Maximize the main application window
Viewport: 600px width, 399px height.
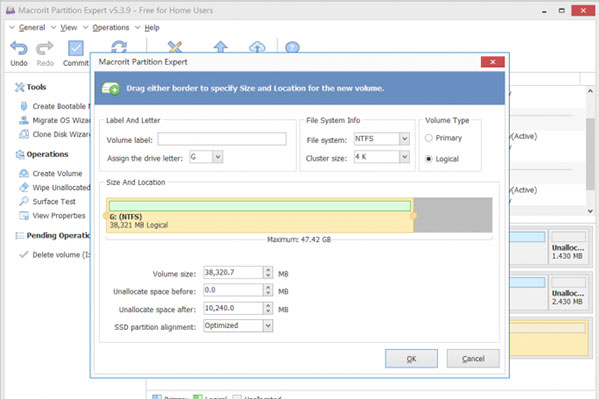pyautogui.click(x=561, y=10)
